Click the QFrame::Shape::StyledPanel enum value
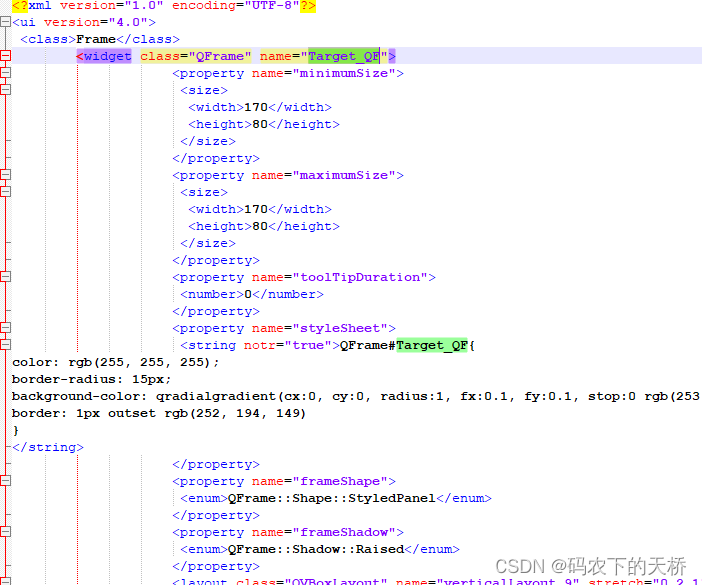Image resolution: width=702 pixels, height=585 pixels. coord(331,499)
